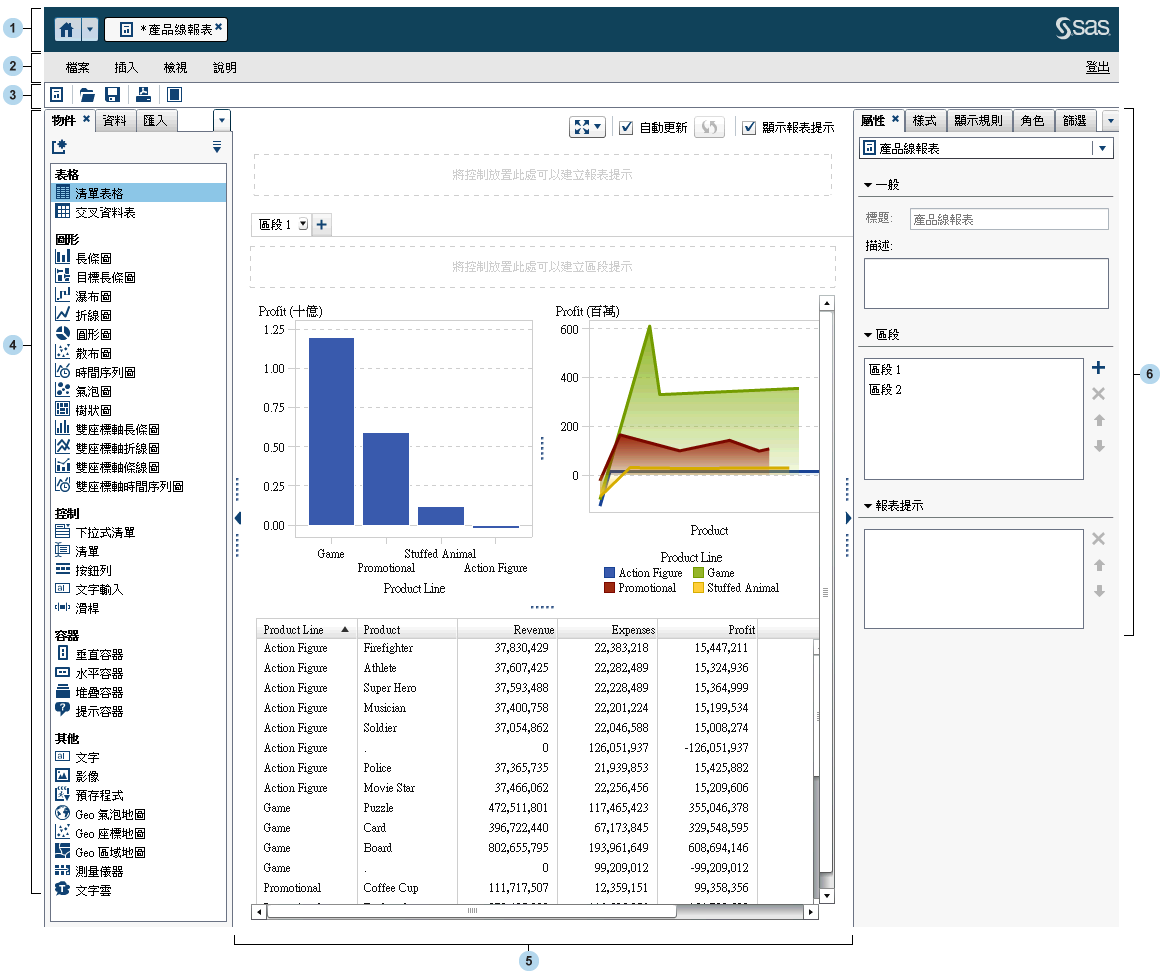Click the Open folder toolbar icon
Image resolution: width=1163 pixels, height=972 pixels.
[x=87, y=95]
